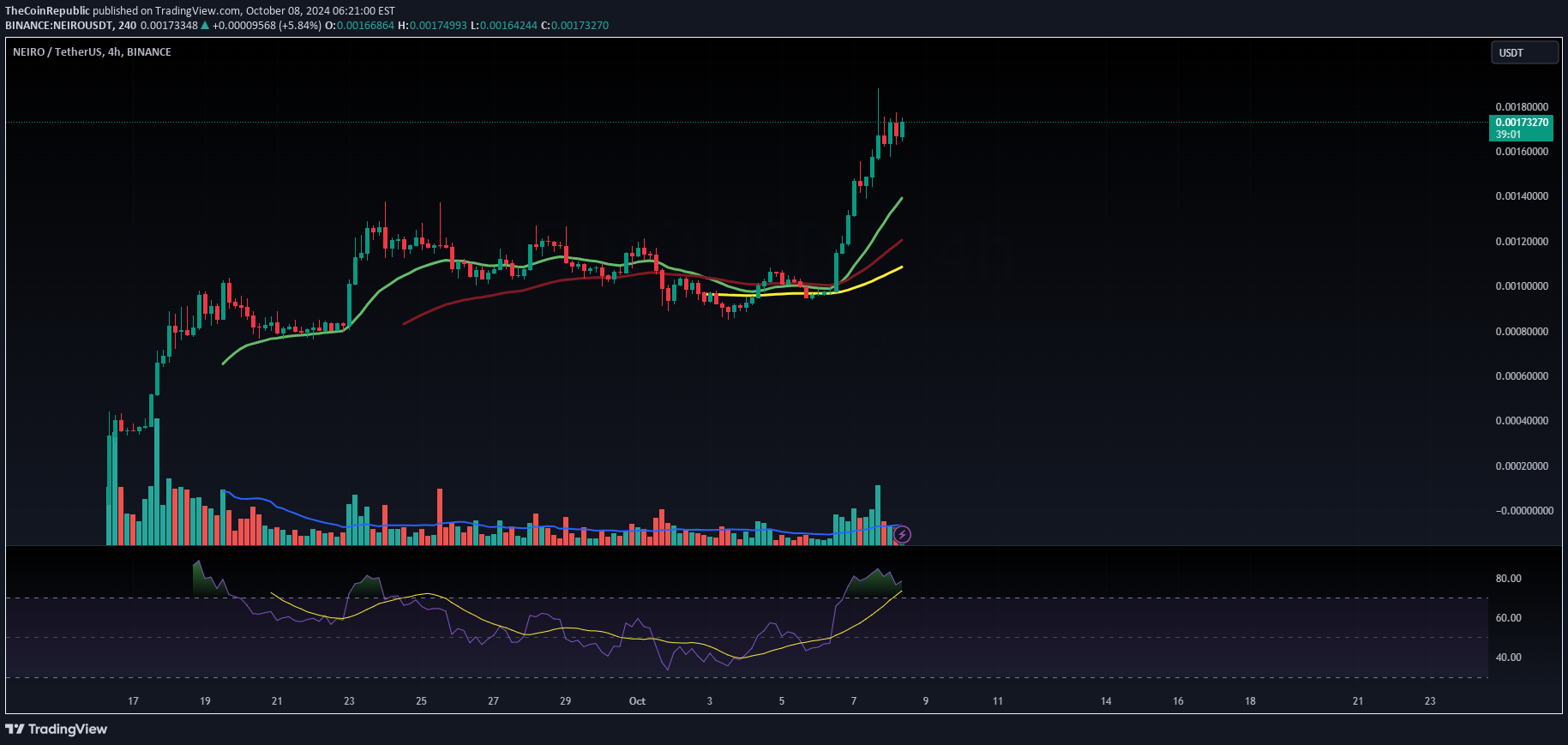Click the 0.00120000 price axis label

[x=1522, y=242]
